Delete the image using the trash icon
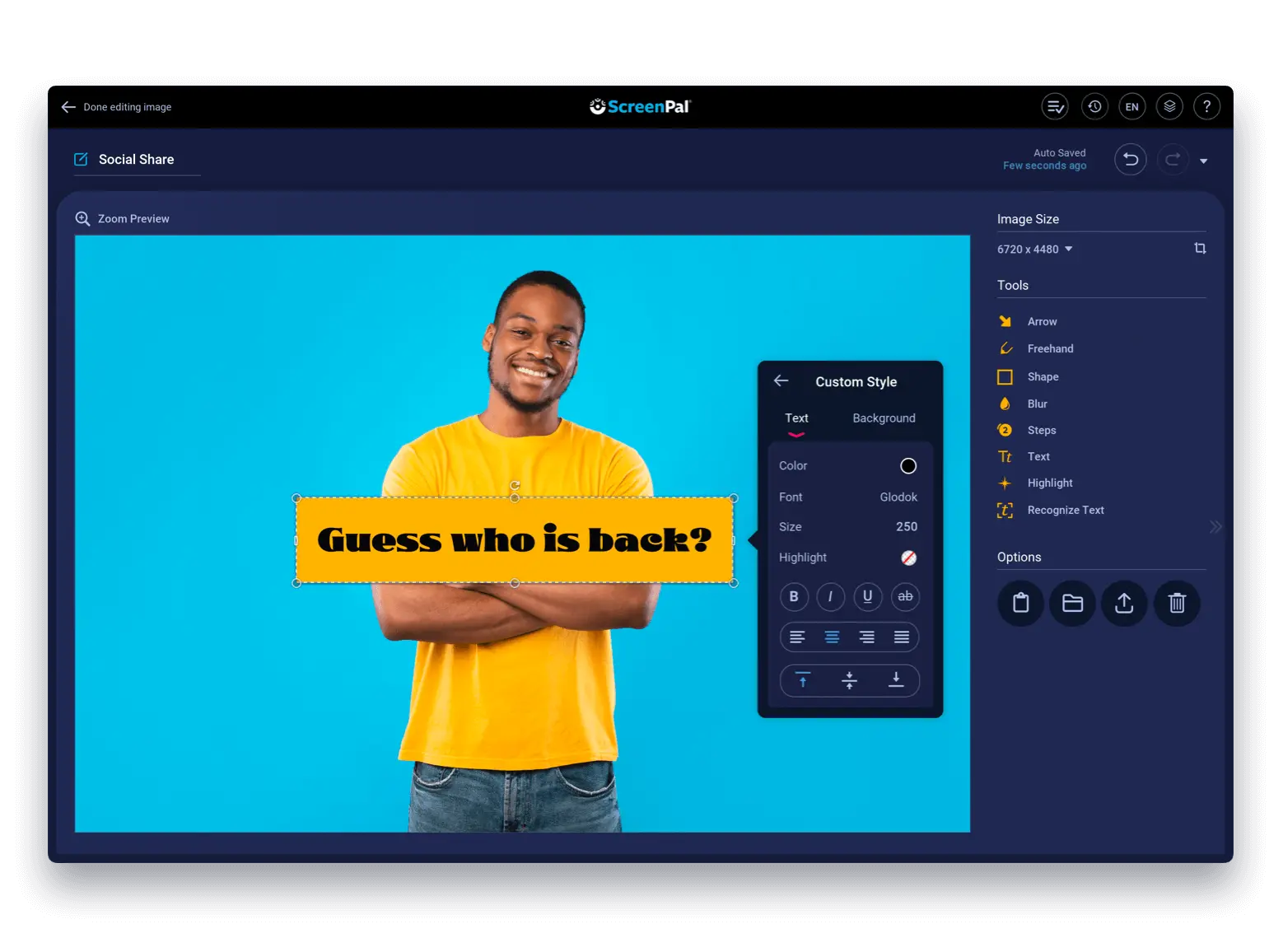 [x=1177, y=603]
